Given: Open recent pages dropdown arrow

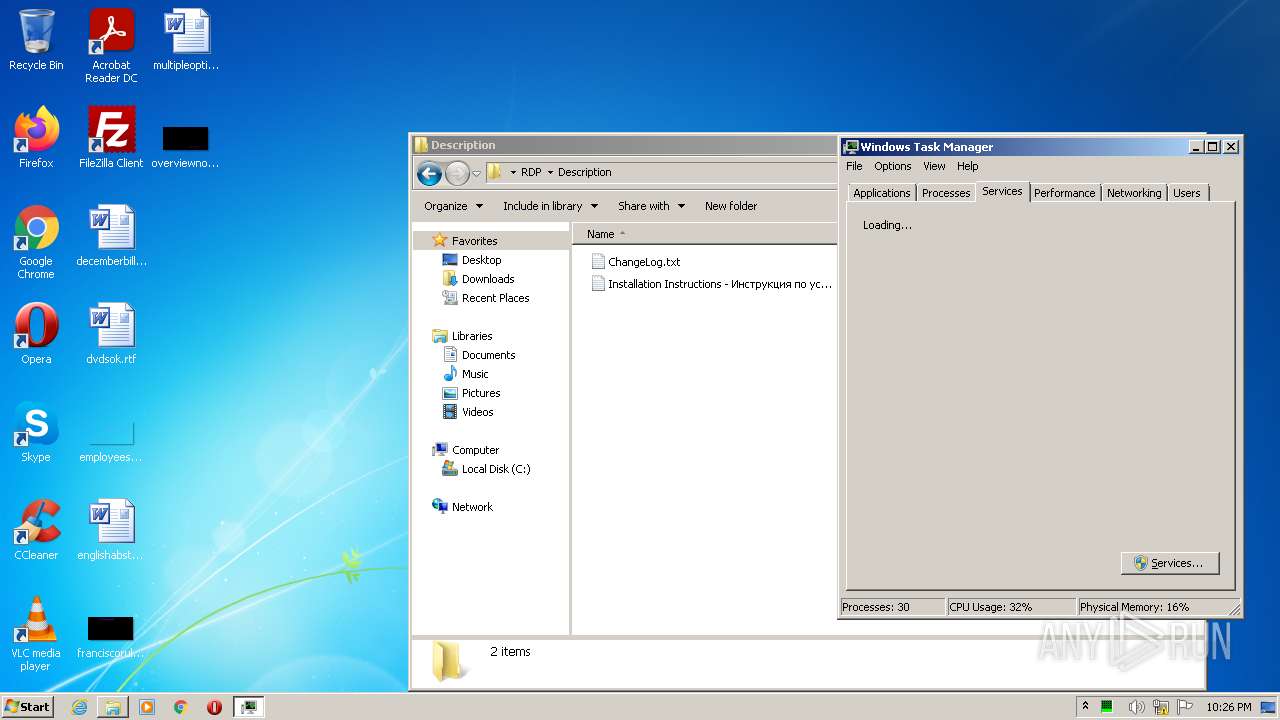Looking at the screenshot, I should click(x=476, y=173).
